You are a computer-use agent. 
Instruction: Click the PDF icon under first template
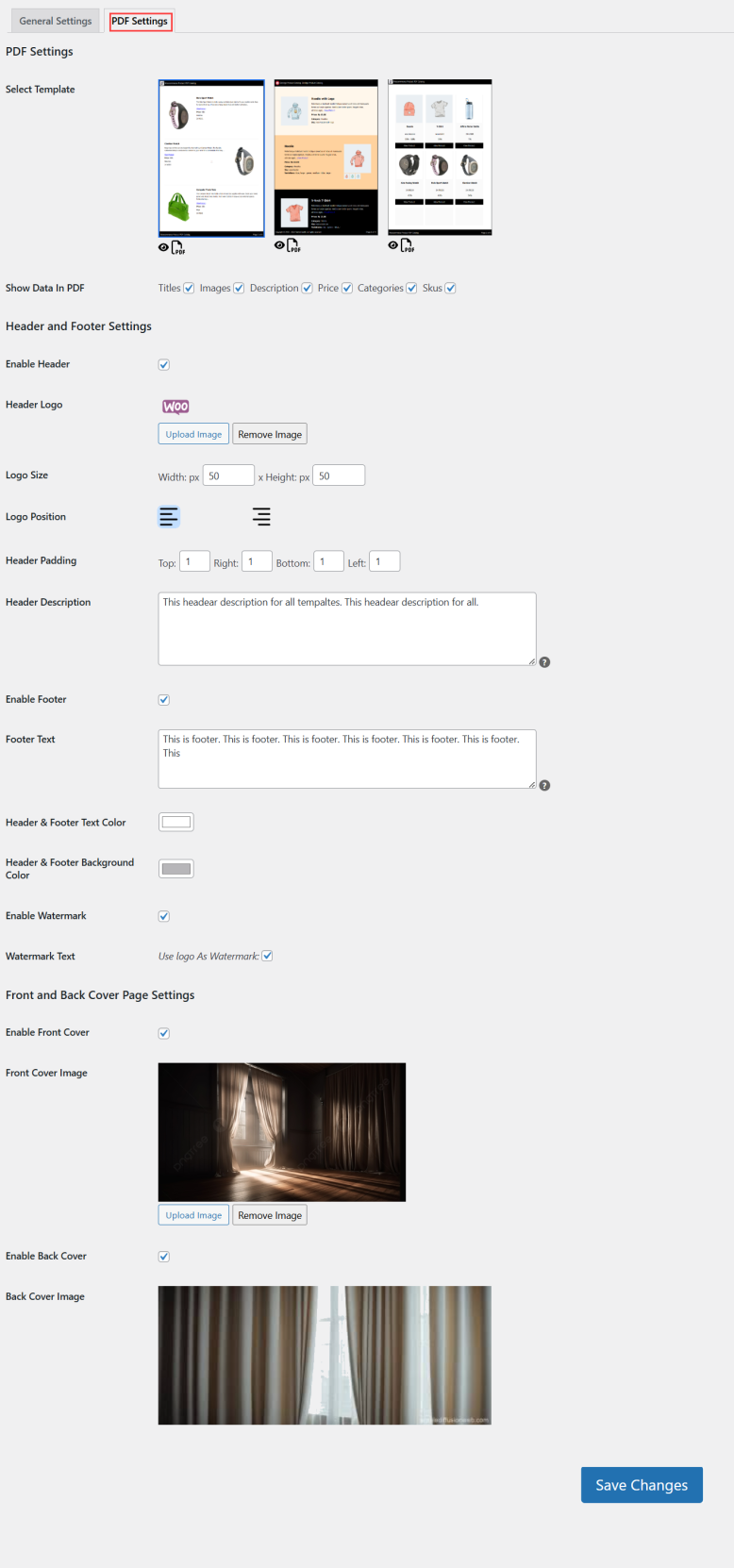(178, 247)
